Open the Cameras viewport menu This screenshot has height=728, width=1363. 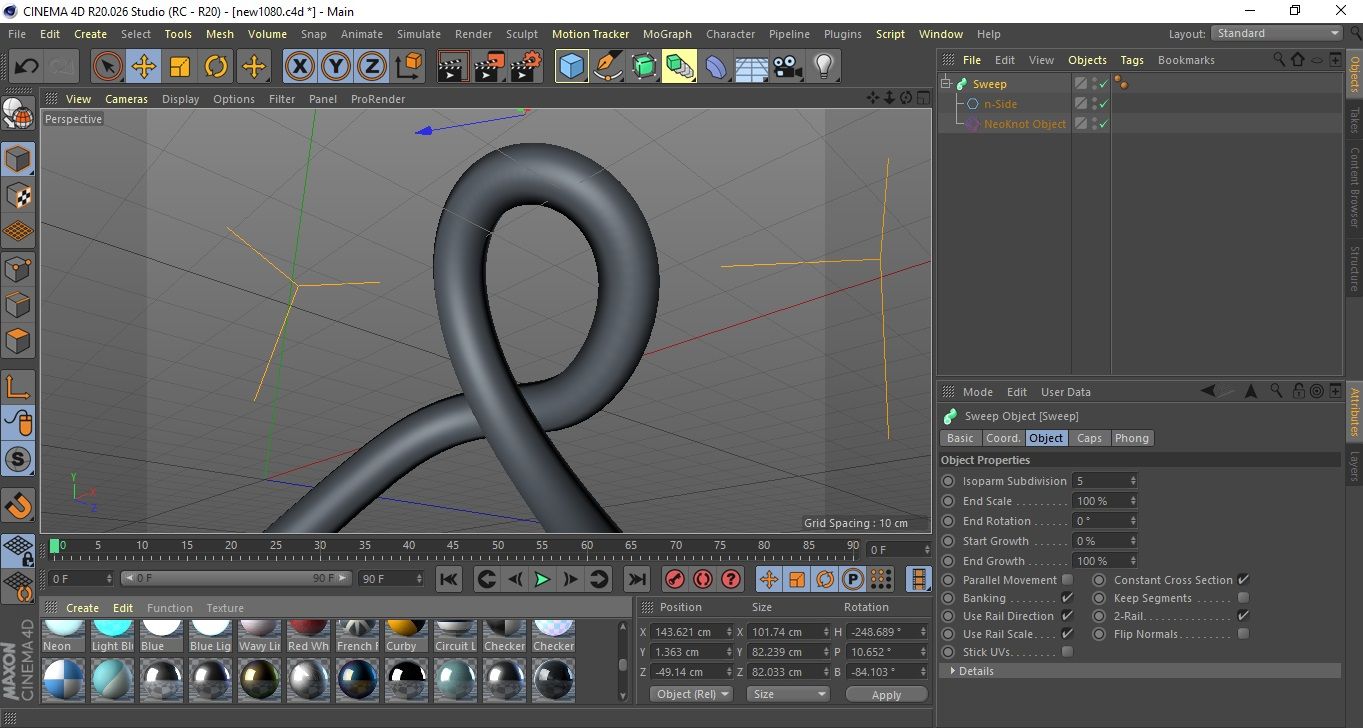click(x=126, y=99)
